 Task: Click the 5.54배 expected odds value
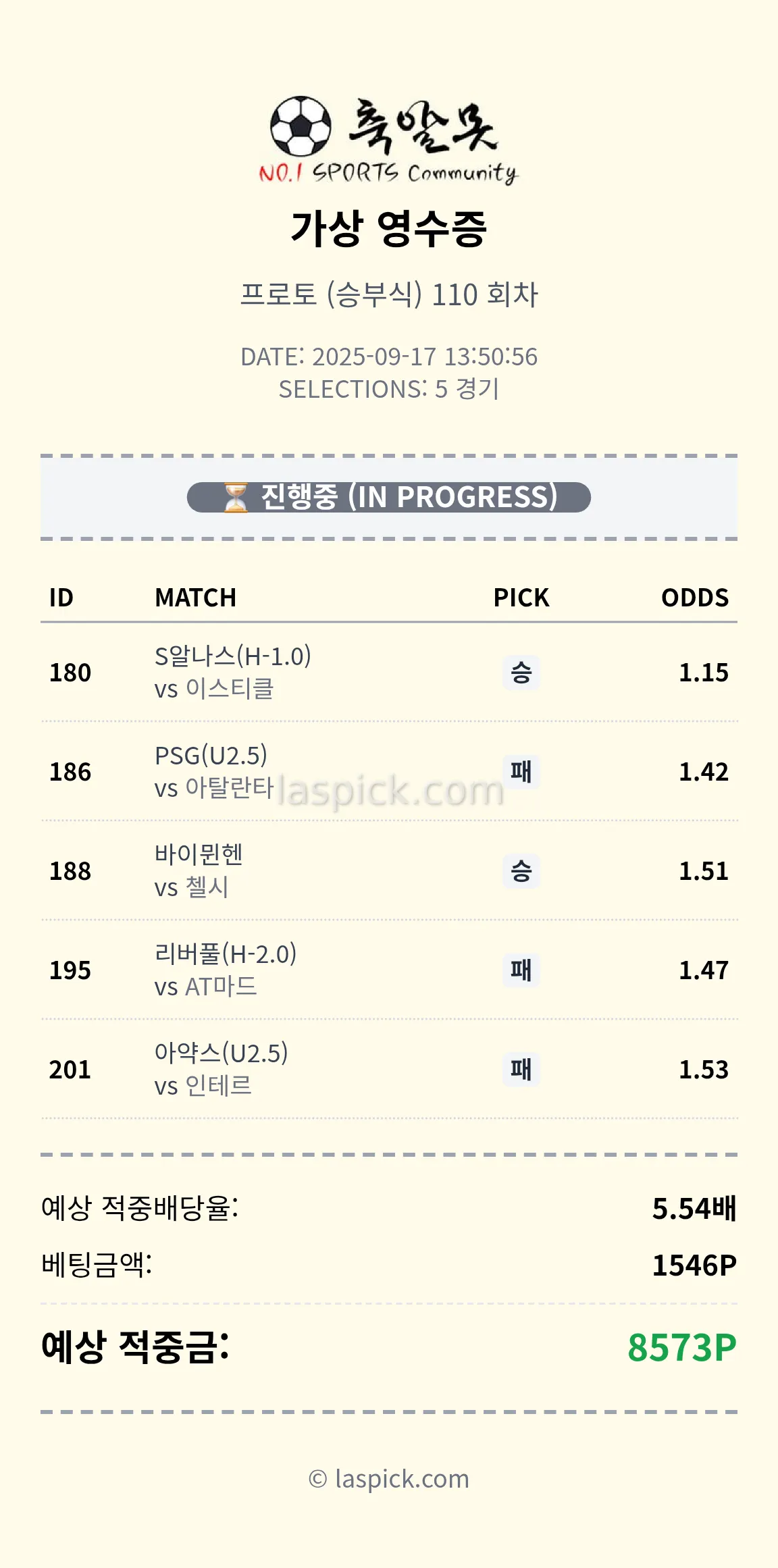pyautogui.click(x=694, y=1209)
